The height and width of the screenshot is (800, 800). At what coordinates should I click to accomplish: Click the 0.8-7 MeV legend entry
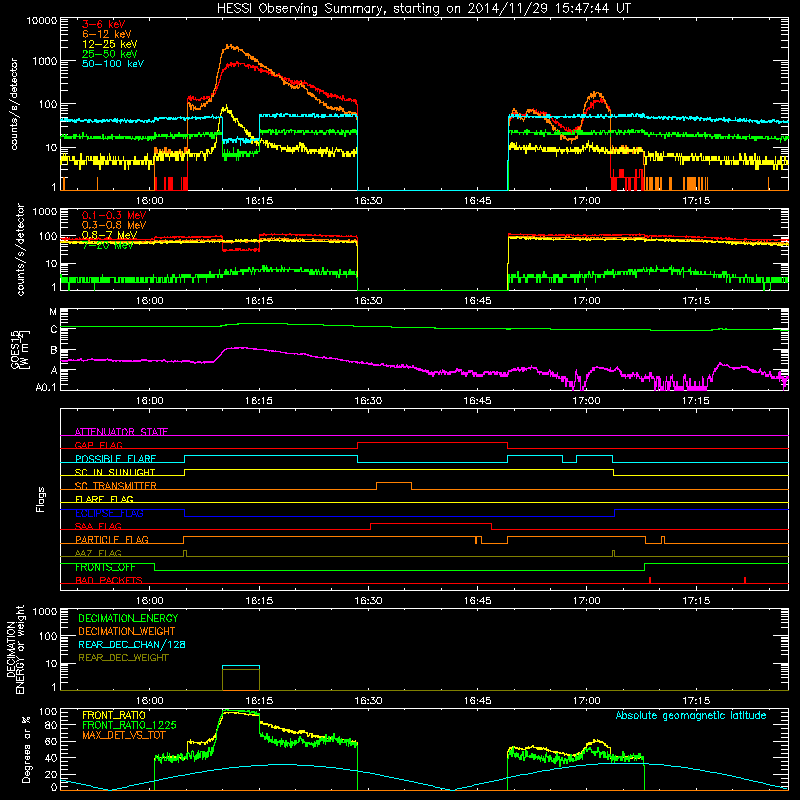point(110,235)
